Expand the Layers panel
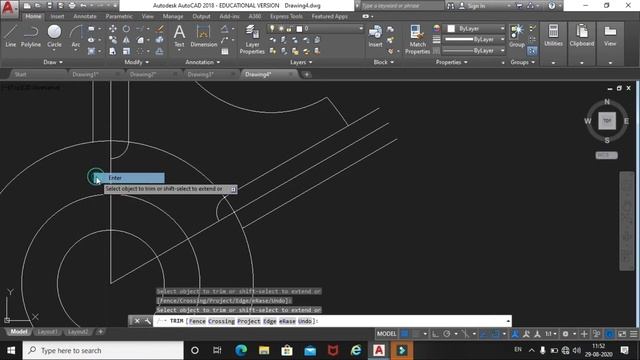Screen dimensions: 640x360 click(301, 62)
